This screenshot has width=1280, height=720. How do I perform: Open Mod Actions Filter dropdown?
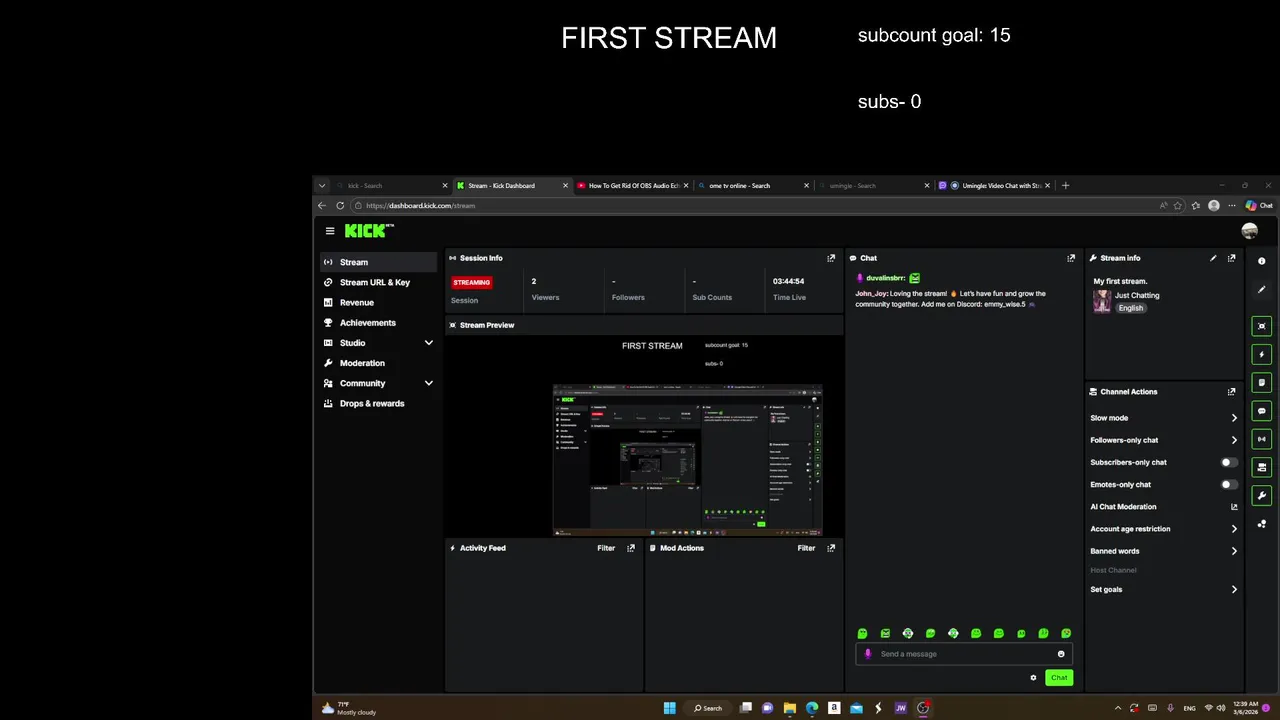click(806, 548)
